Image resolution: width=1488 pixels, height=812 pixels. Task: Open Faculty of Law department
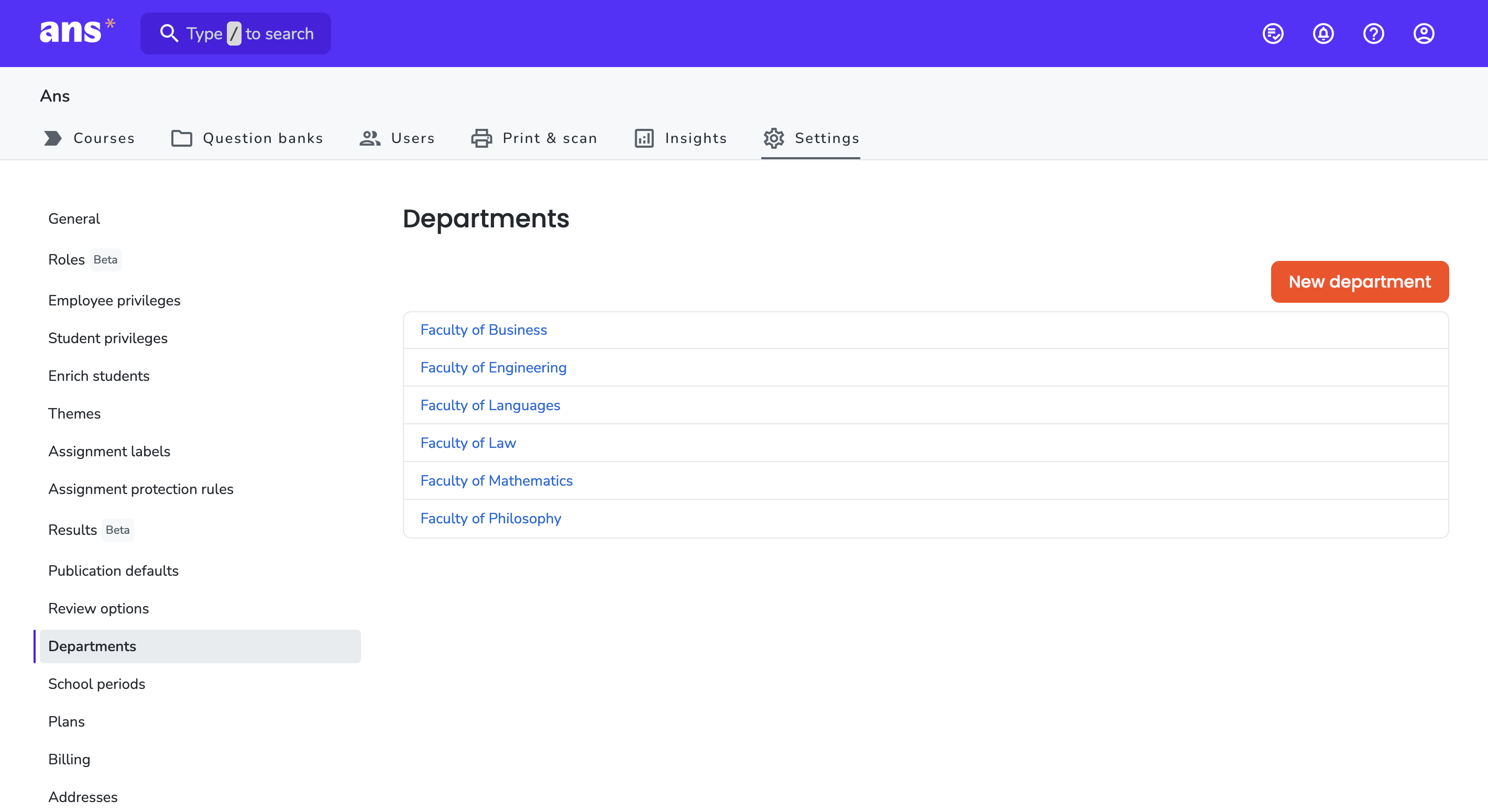[468, 443]
